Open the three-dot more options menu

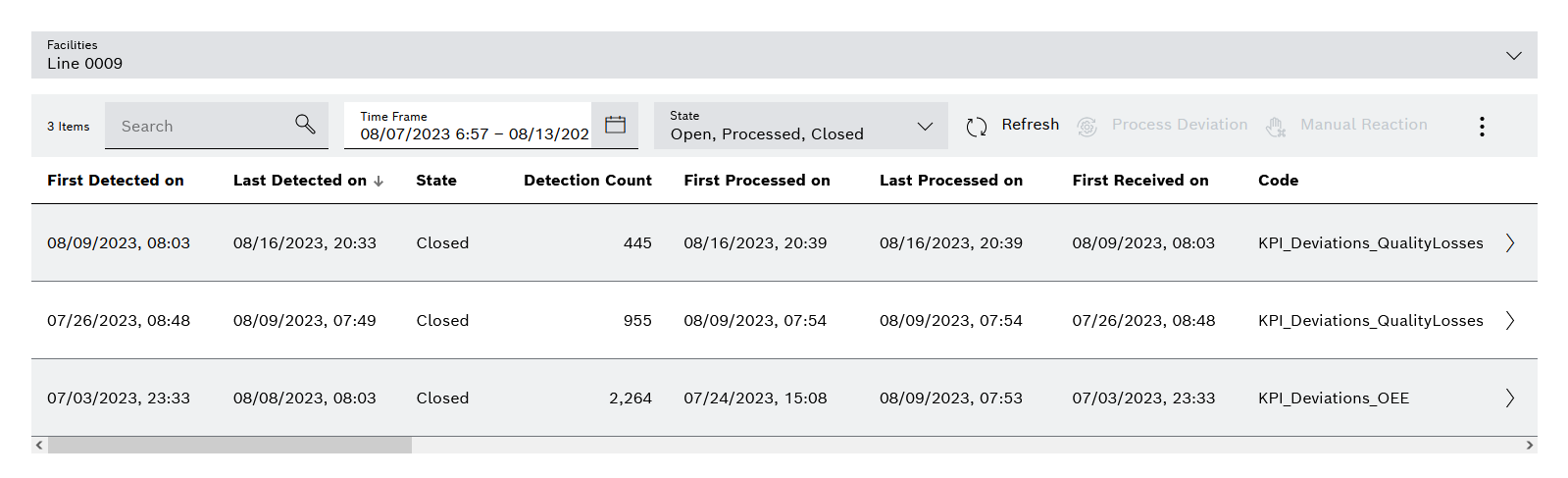click(x=1482, y=126)
